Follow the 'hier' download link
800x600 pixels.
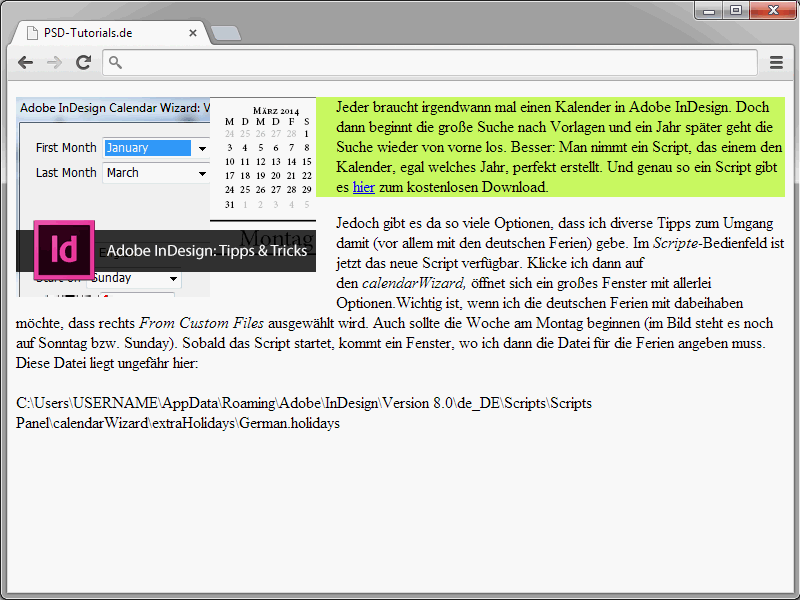tap(364, 187)
